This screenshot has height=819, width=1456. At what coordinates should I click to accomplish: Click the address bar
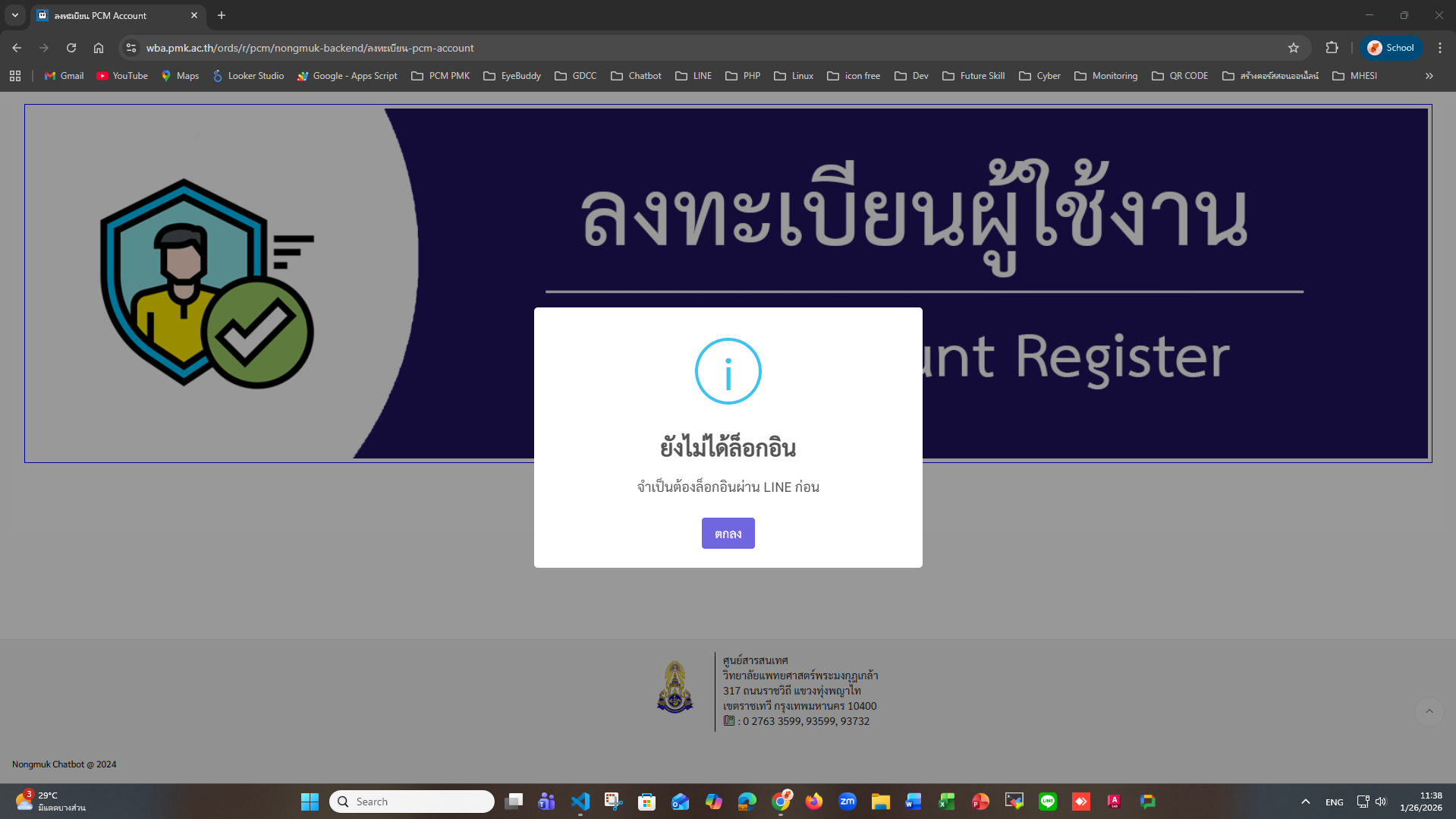coord(455,47)
